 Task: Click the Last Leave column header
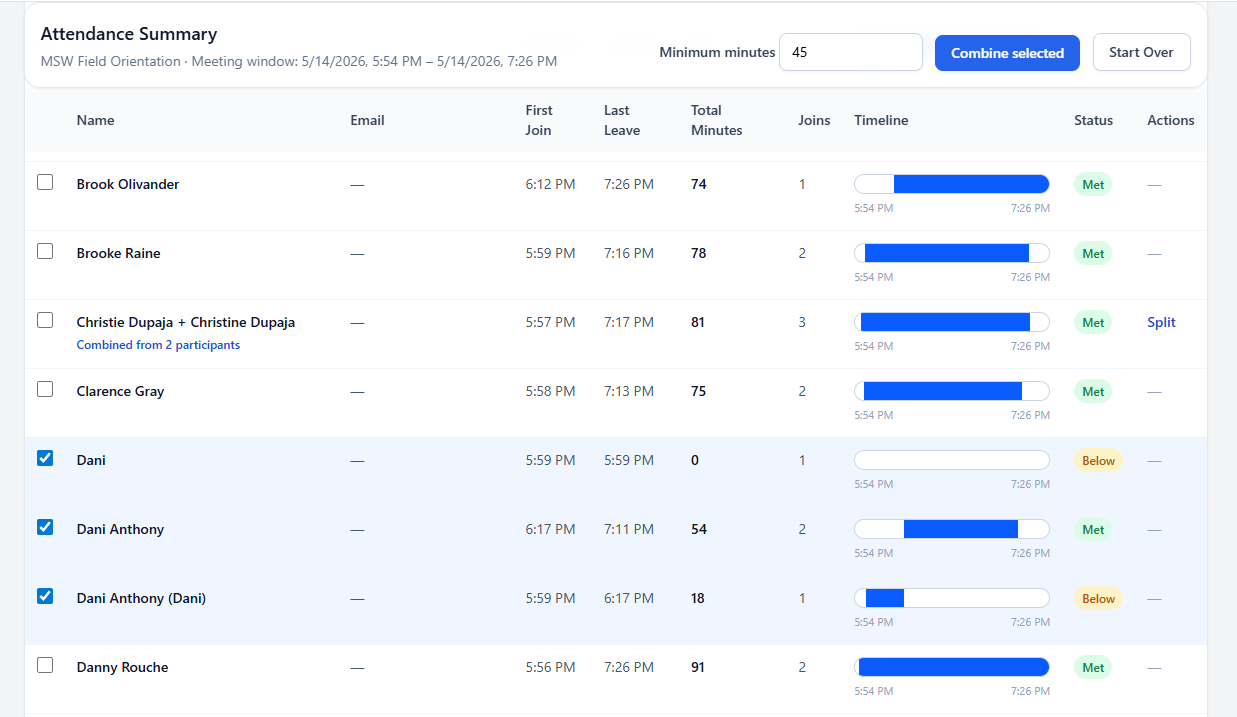(x=622, y=120)
